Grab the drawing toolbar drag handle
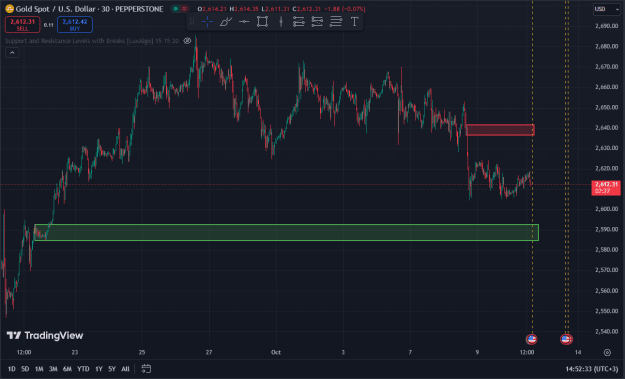Image resolution: width=625 pixels, height=379 pixels. (x=192, y=22)
